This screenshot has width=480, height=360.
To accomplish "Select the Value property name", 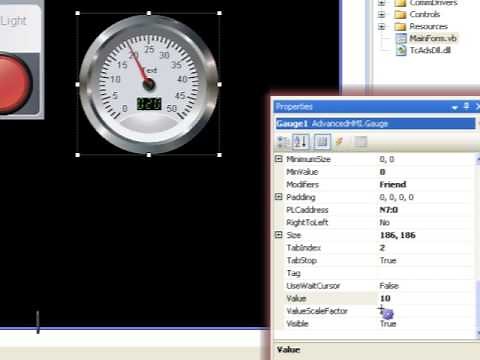I will tap(296, 299).
